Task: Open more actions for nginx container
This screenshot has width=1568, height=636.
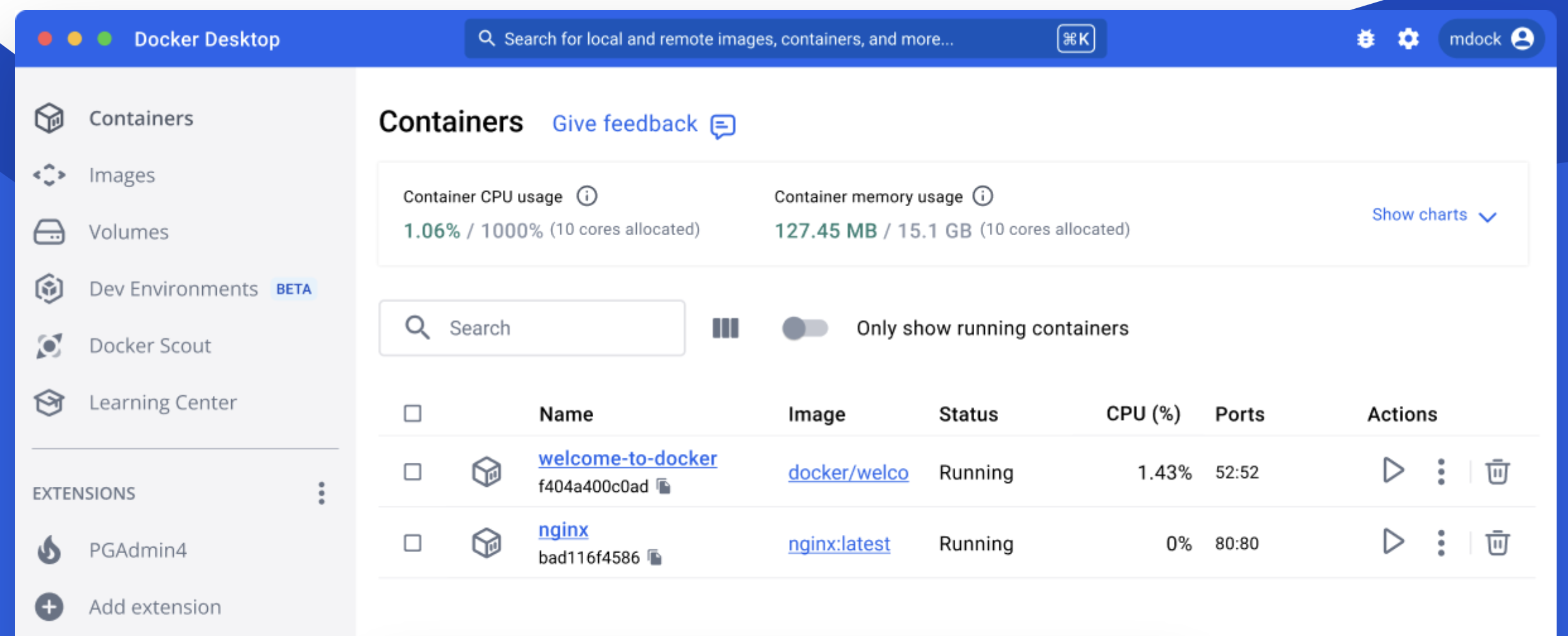Action: [x=1441, y=542]
